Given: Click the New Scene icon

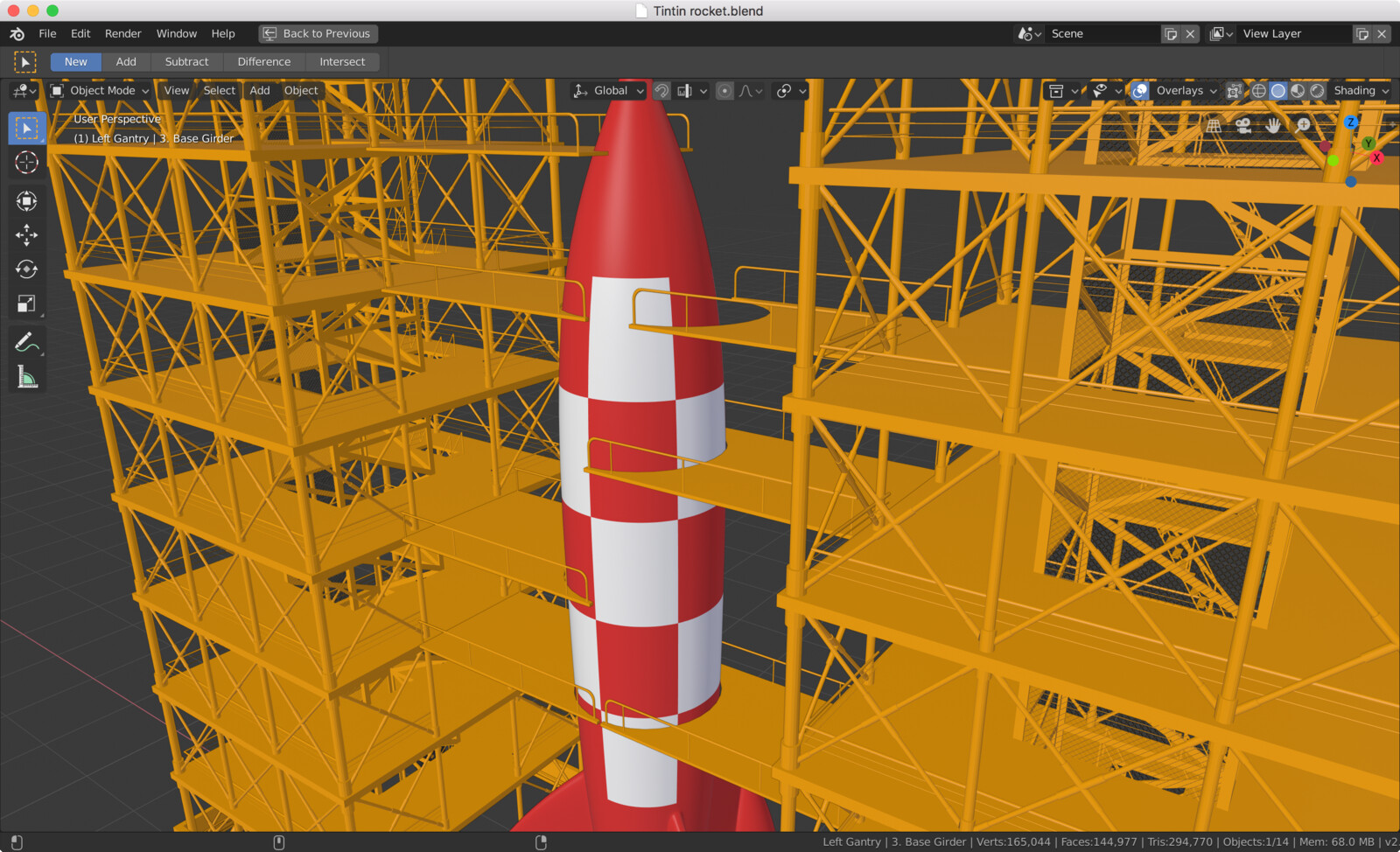Looking at the screenshot, I should coord(1171,33).
